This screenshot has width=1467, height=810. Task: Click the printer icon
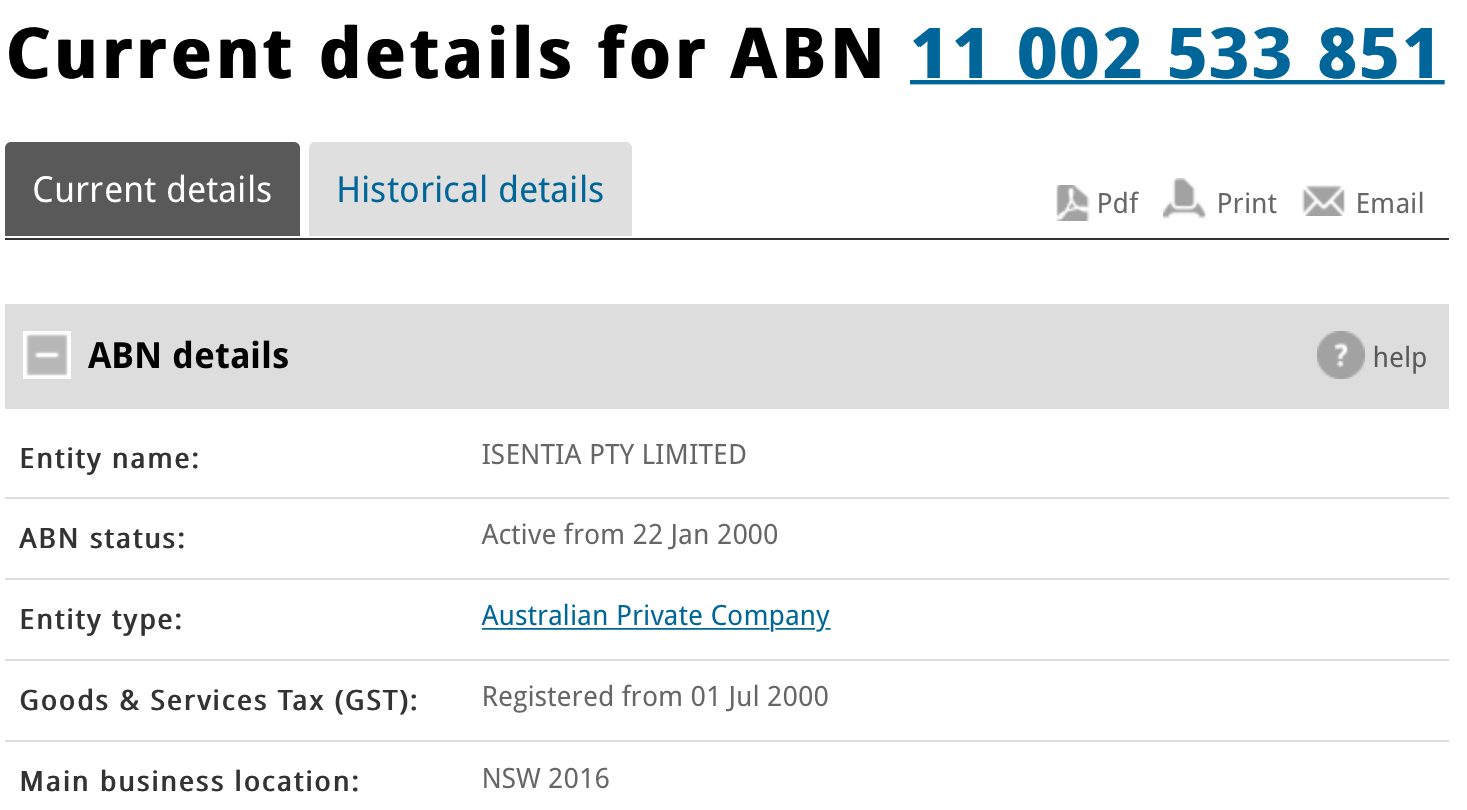[1184, 200]
